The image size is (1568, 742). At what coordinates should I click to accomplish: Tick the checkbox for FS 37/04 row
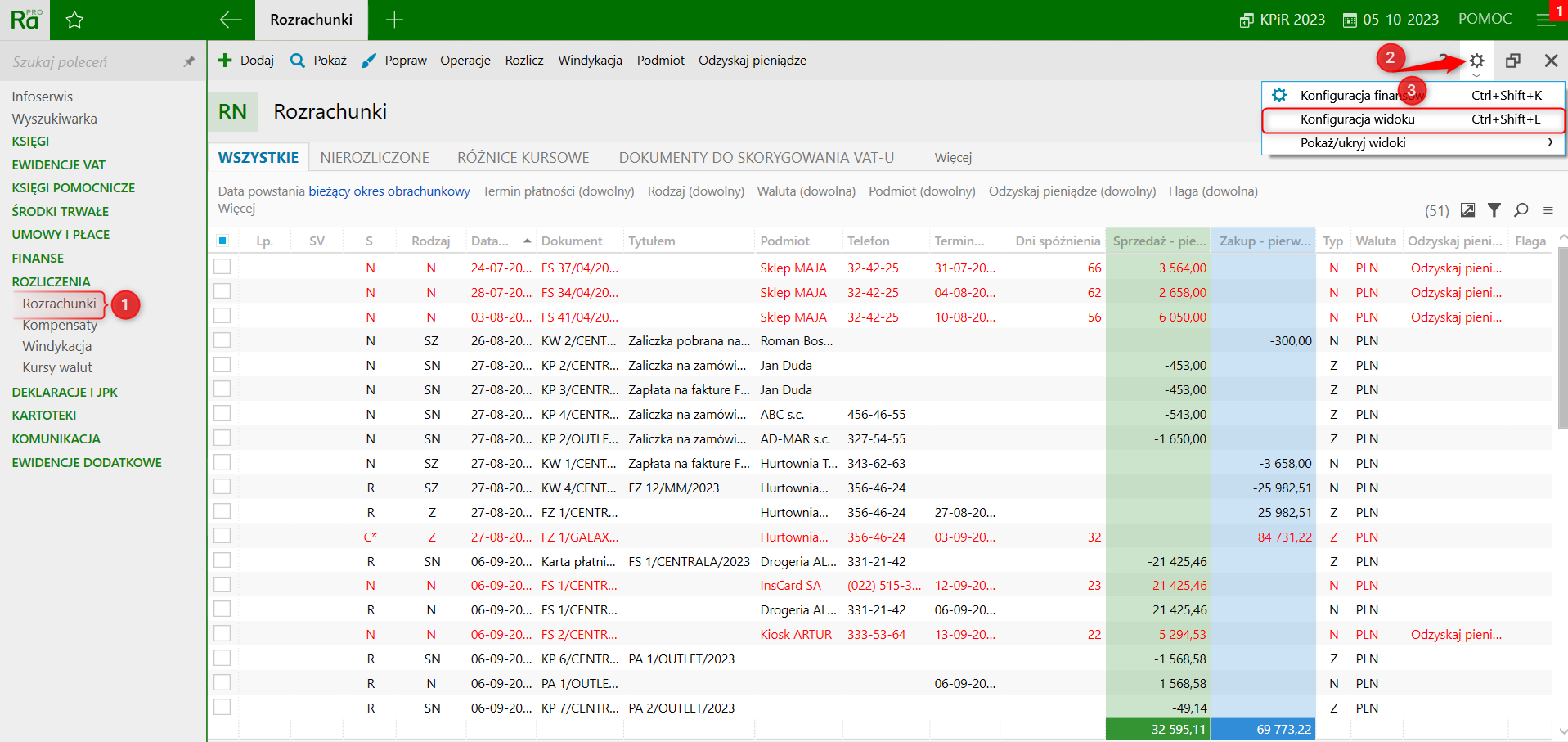[222, 267]
